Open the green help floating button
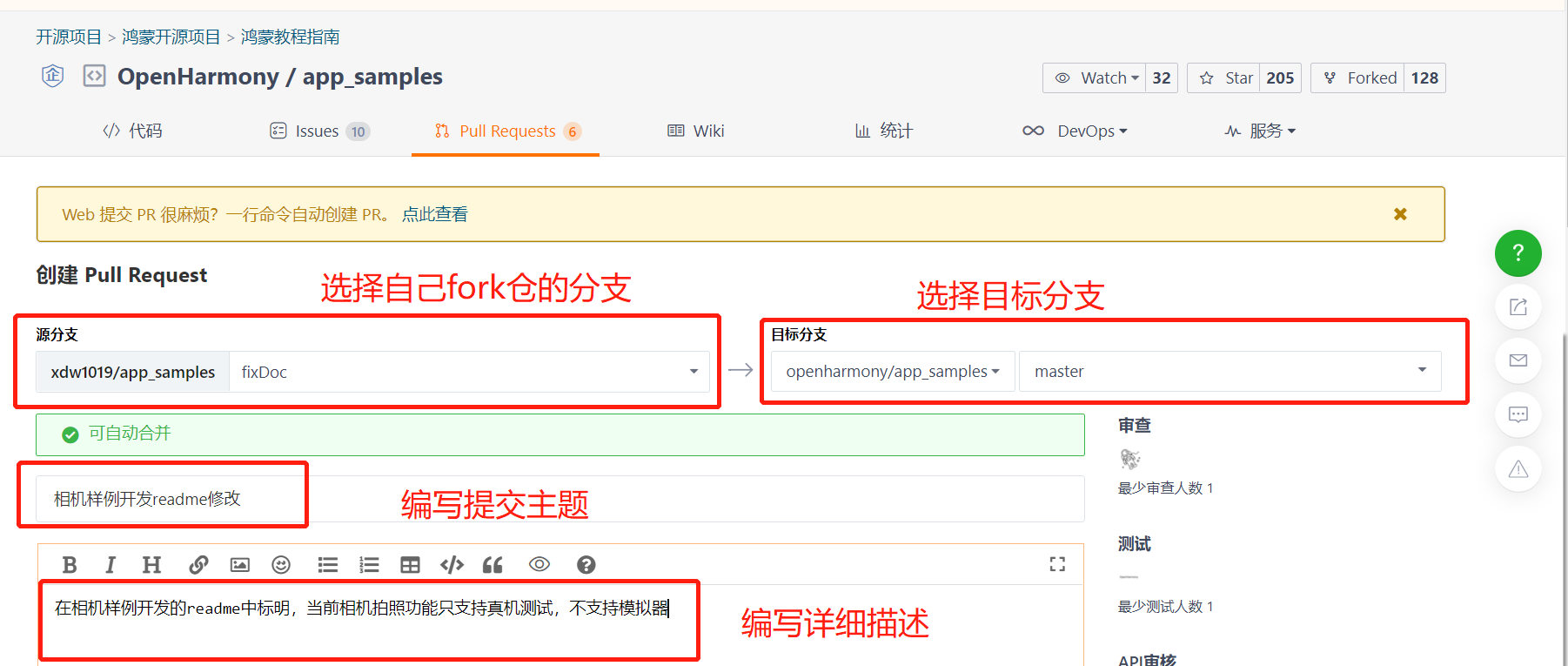Image resolution: width=1568 pixels, height=666 pixels. coord(1518,253)
